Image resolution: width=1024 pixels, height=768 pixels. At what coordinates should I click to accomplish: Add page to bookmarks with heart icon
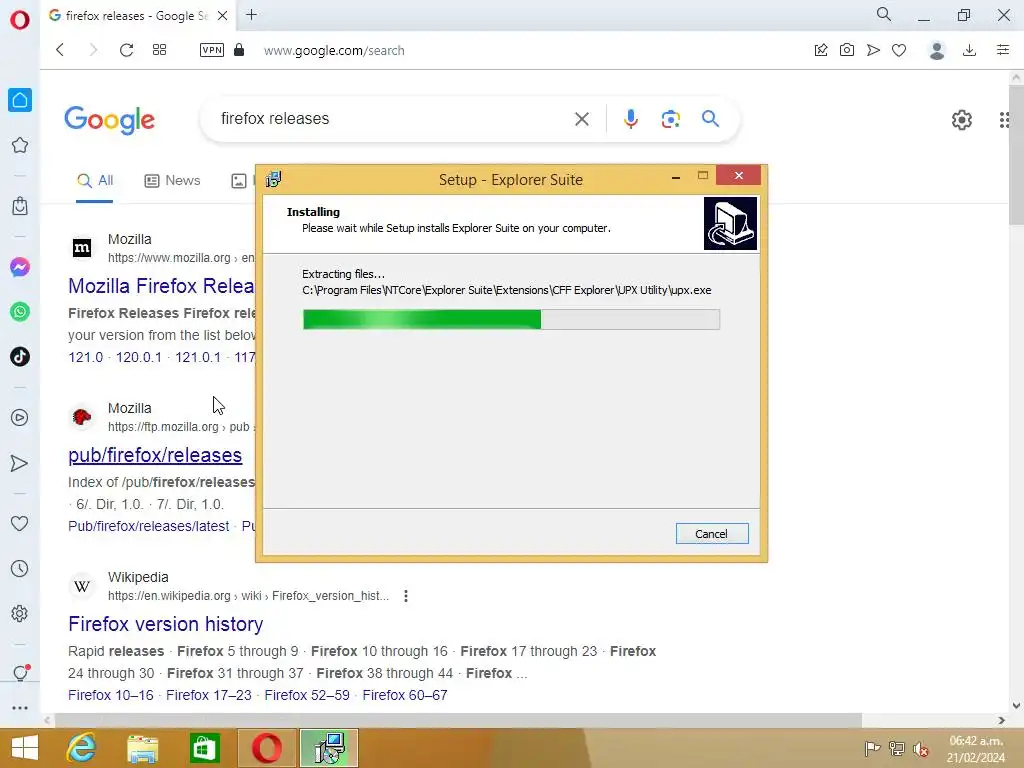pyautogui.click(x=899, y=50)
